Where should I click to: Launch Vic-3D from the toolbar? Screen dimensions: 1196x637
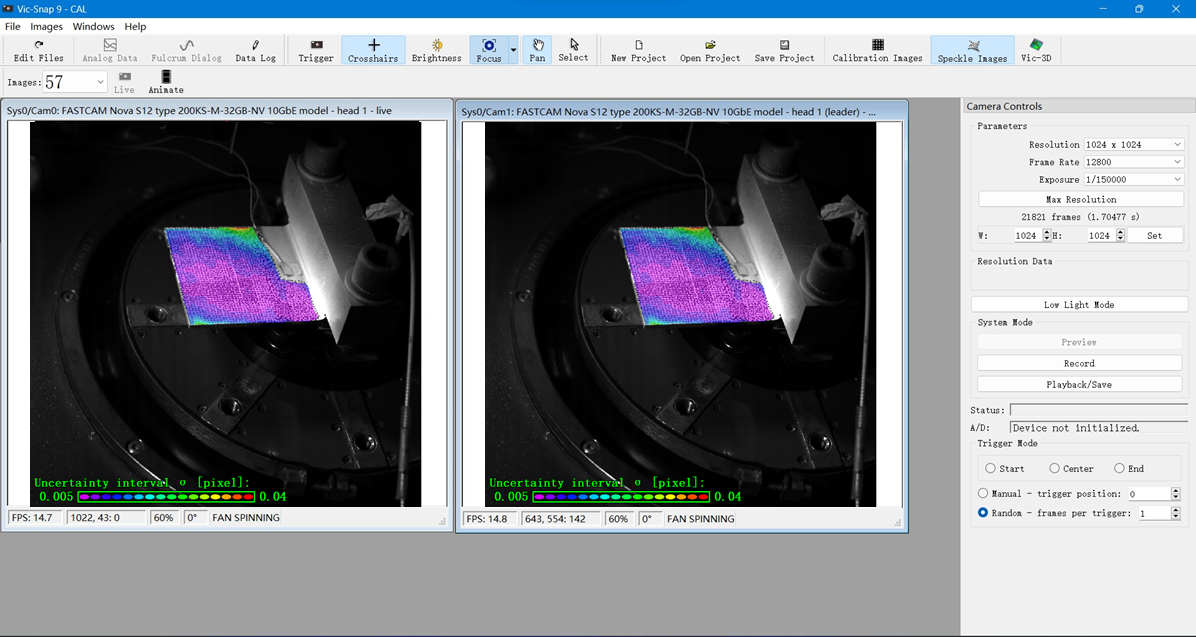tap(1035, 50)
